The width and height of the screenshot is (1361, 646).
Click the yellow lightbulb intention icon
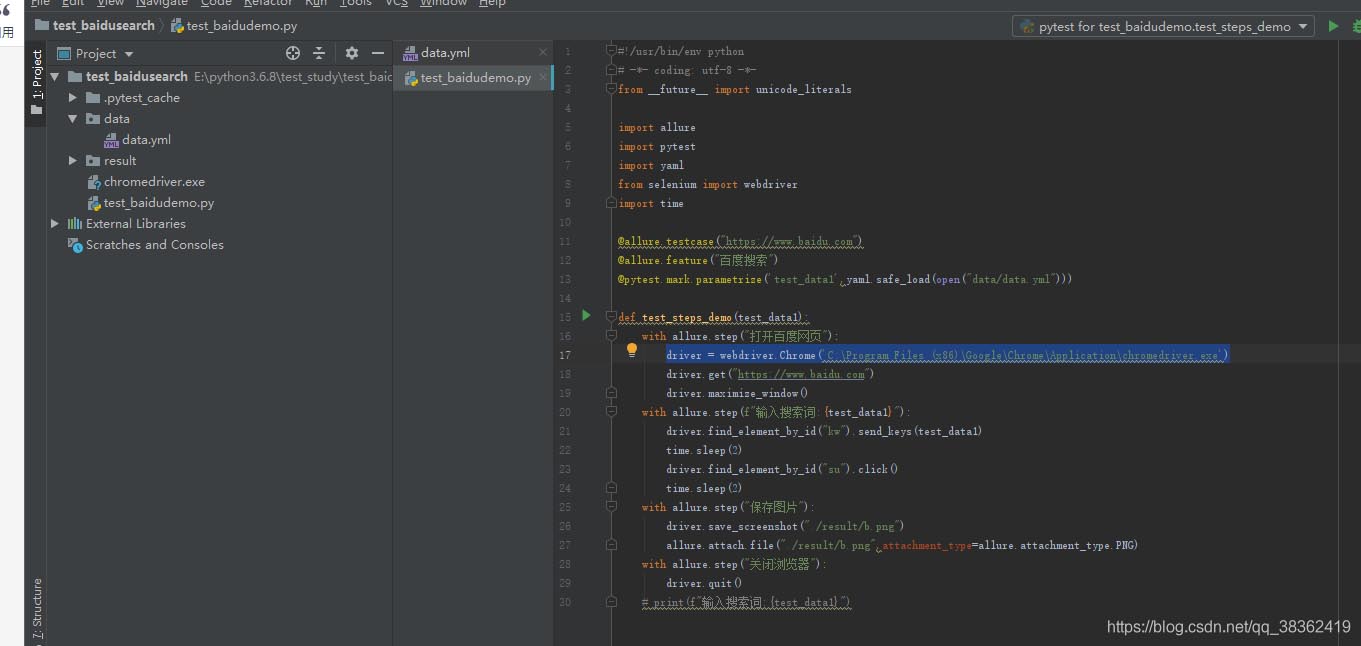pos(632,350)
